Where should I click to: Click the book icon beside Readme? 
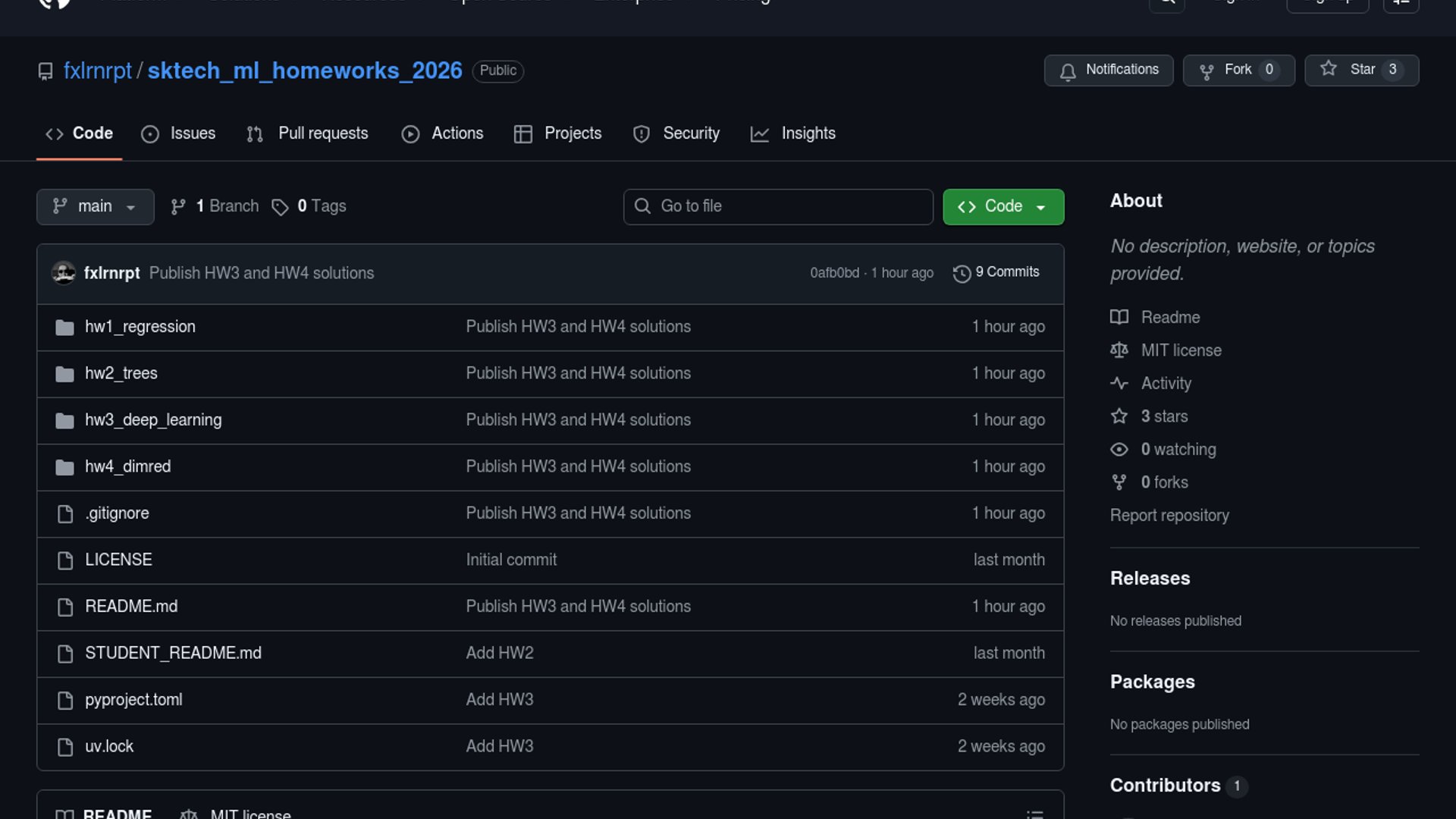pos(1119,317)
